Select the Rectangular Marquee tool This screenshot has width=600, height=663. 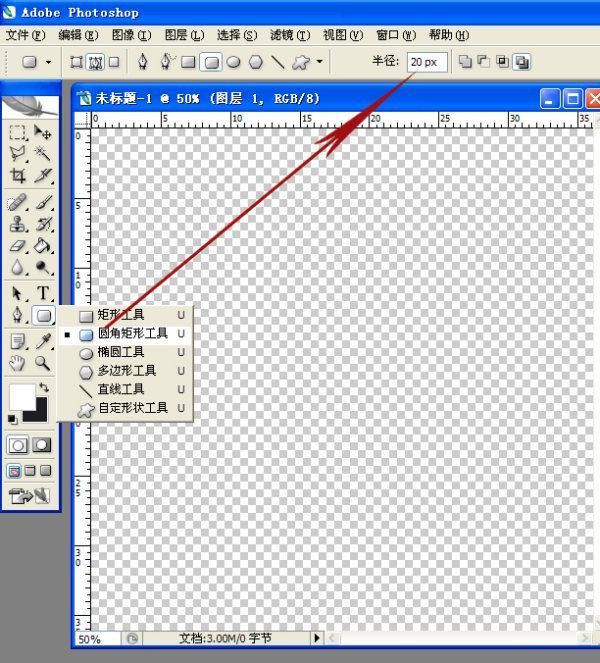[x=17, y=132]
